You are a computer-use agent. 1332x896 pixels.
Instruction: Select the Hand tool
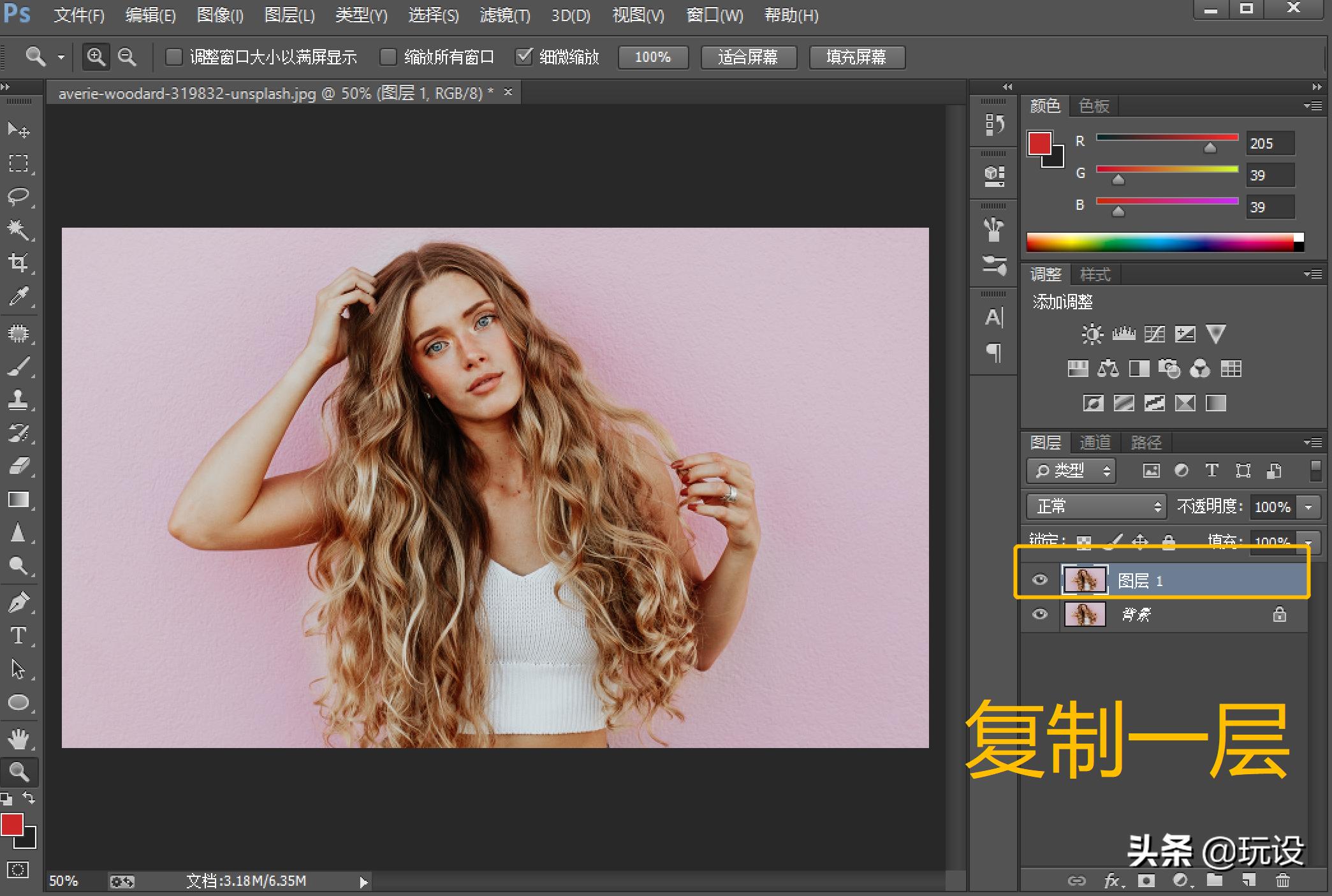point(18,739)
